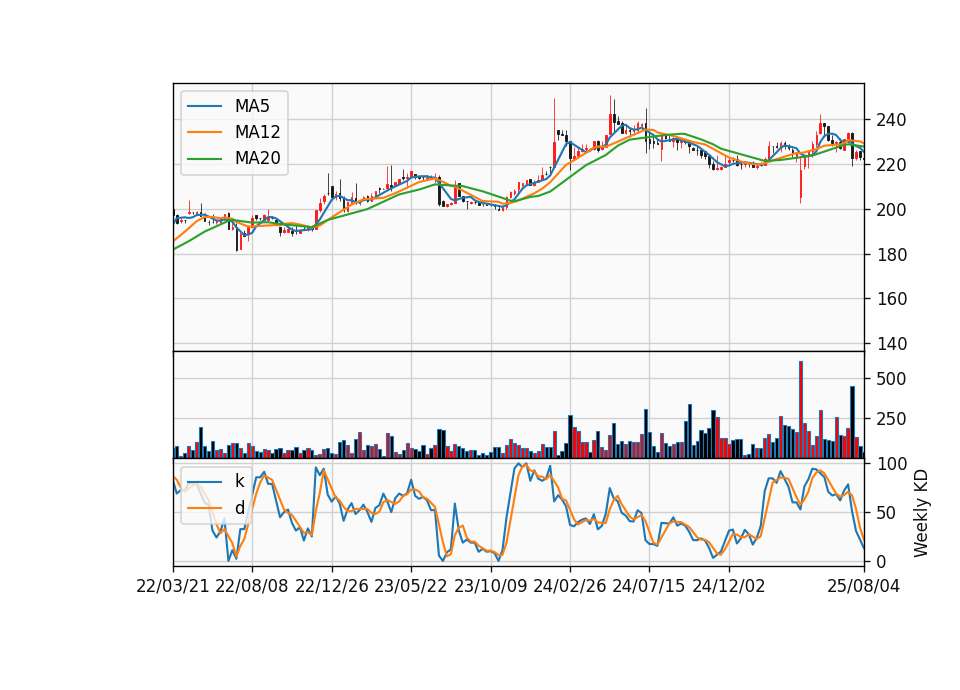Click the 140 price axis tick label
Image resolution: width=960 pixels, height=690 pixels.
(891, 344)
